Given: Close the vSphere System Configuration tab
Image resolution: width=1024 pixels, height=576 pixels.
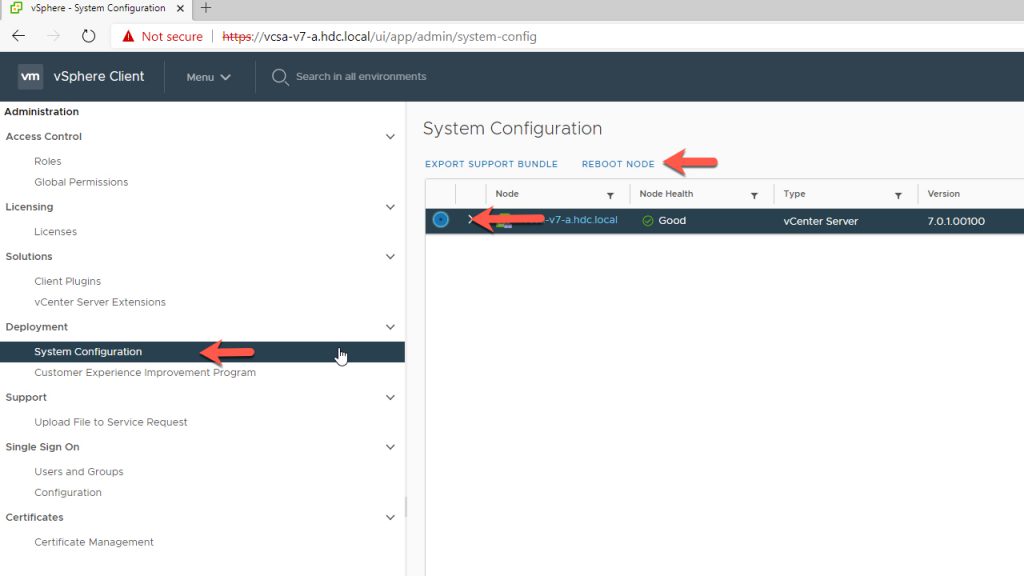Looking at the screenshot, I should pos(180,8).
